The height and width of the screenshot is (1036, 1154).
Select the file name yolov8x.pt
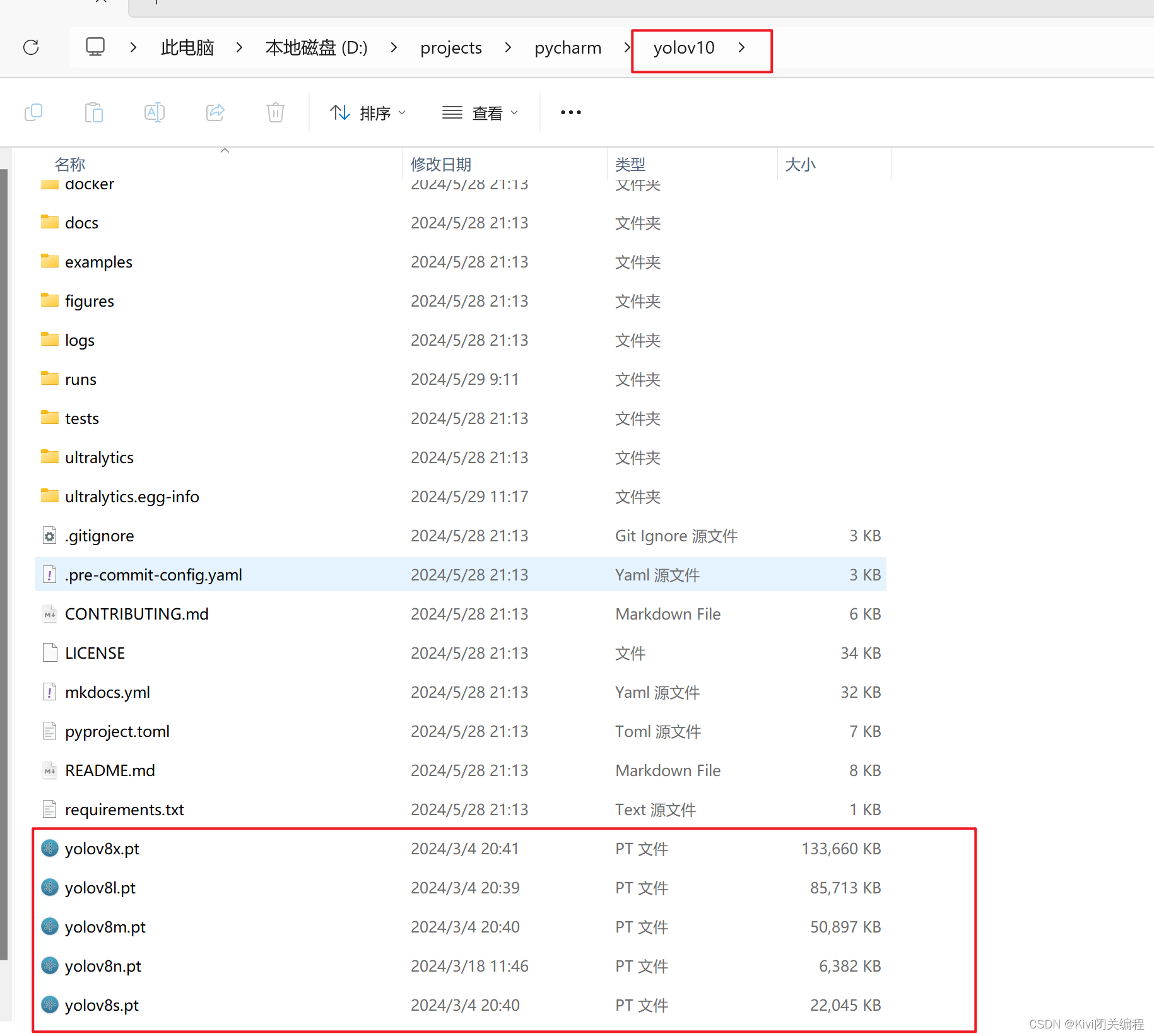pos(102,849)
